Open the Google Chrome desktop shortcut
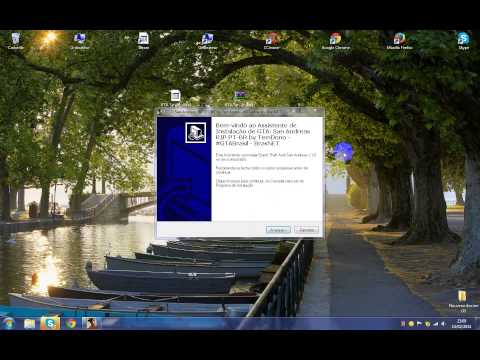This screenshot has width=480, height=360. pos(335,41)
